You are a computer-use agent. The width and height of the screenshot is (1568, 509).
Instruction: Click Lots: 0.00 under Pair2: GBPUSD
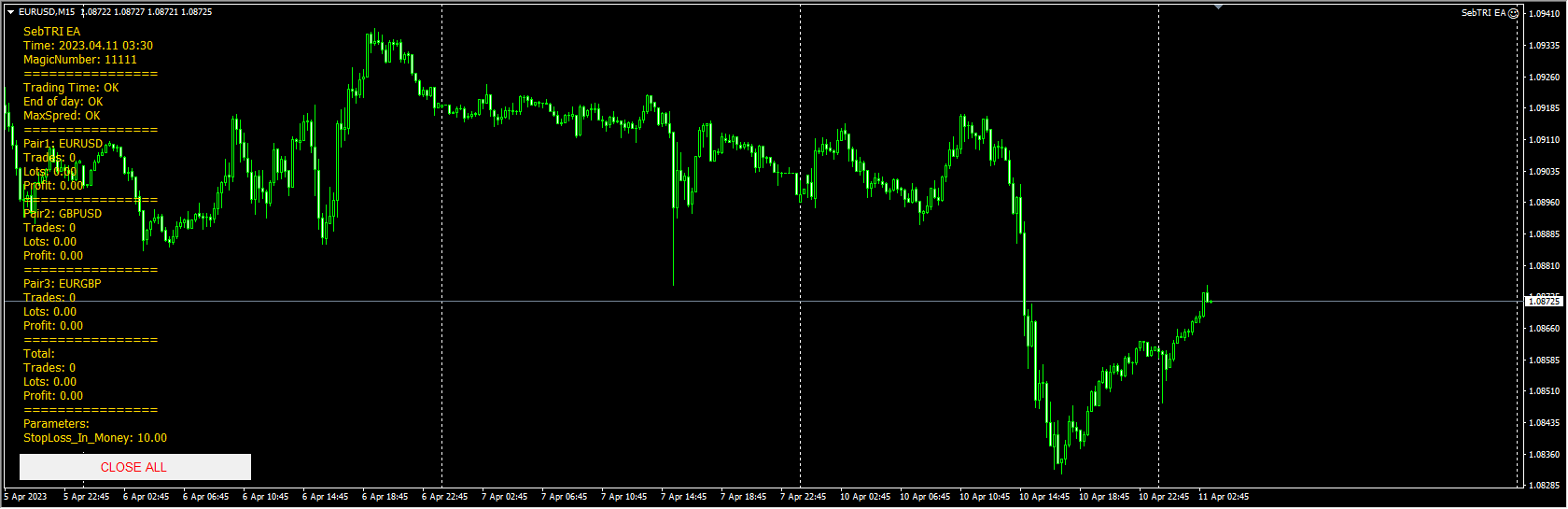tap(50, 242)
